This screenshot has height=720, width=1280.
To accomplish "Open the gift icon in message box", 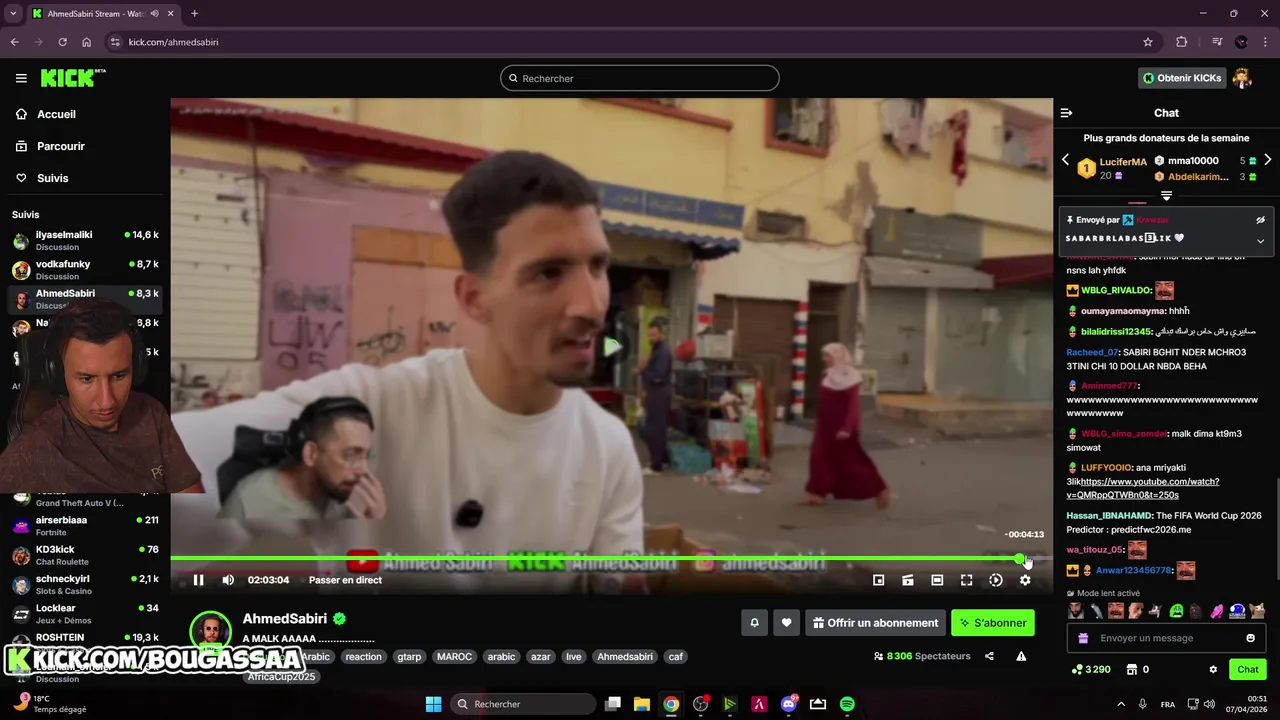I will coord(1083,638).
